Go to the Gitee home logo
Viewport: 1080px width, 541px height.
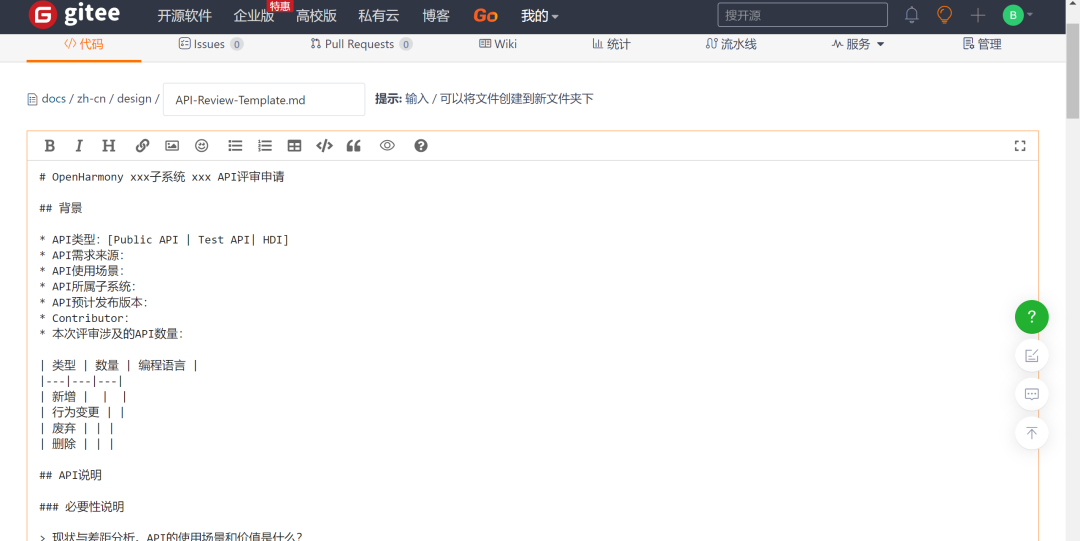tap(74, 14)
